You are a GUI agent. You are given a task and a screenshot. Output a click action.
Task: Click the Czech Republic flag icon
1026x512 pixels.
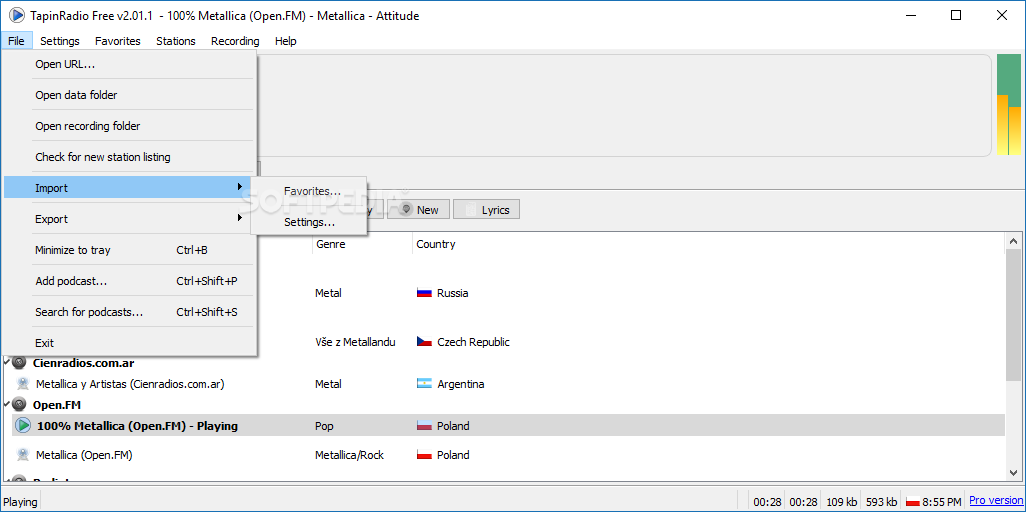click(x=424, y=342)
